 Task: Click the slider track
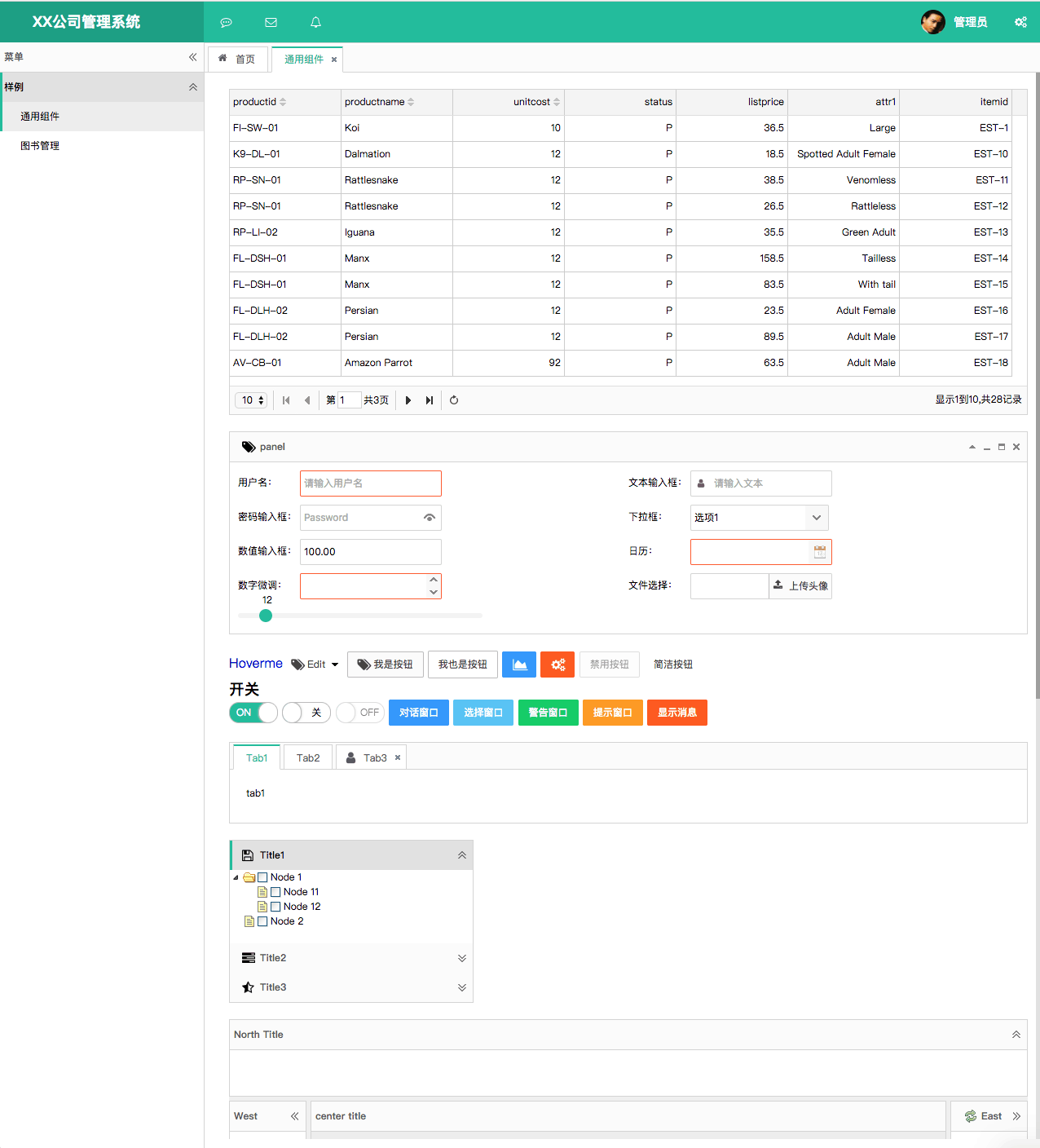tap(360, 616)
